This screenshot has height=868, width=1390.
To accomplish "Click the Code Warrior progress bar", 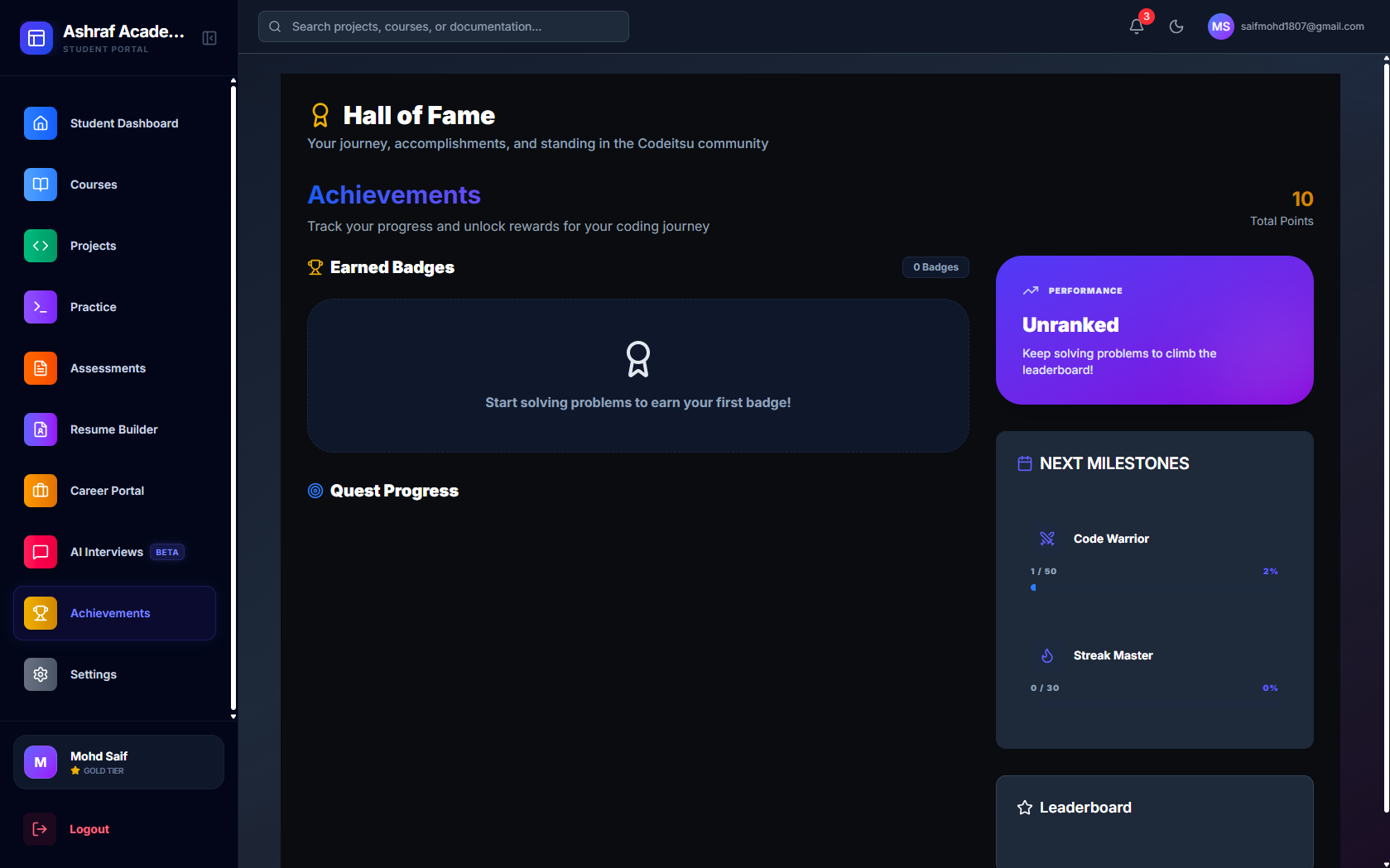I will [1154, 587].
